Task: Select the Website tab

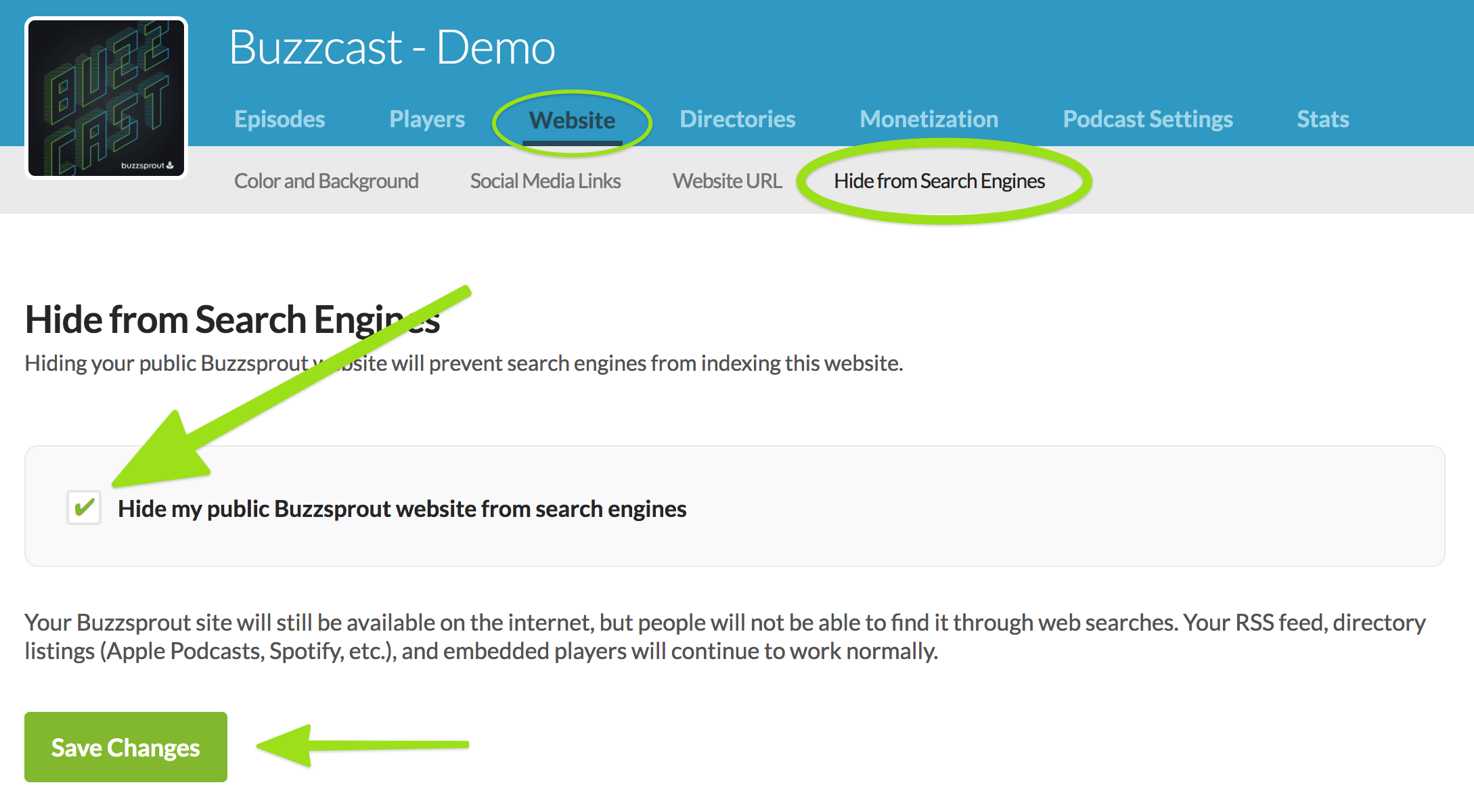Action: coord(572,120)
